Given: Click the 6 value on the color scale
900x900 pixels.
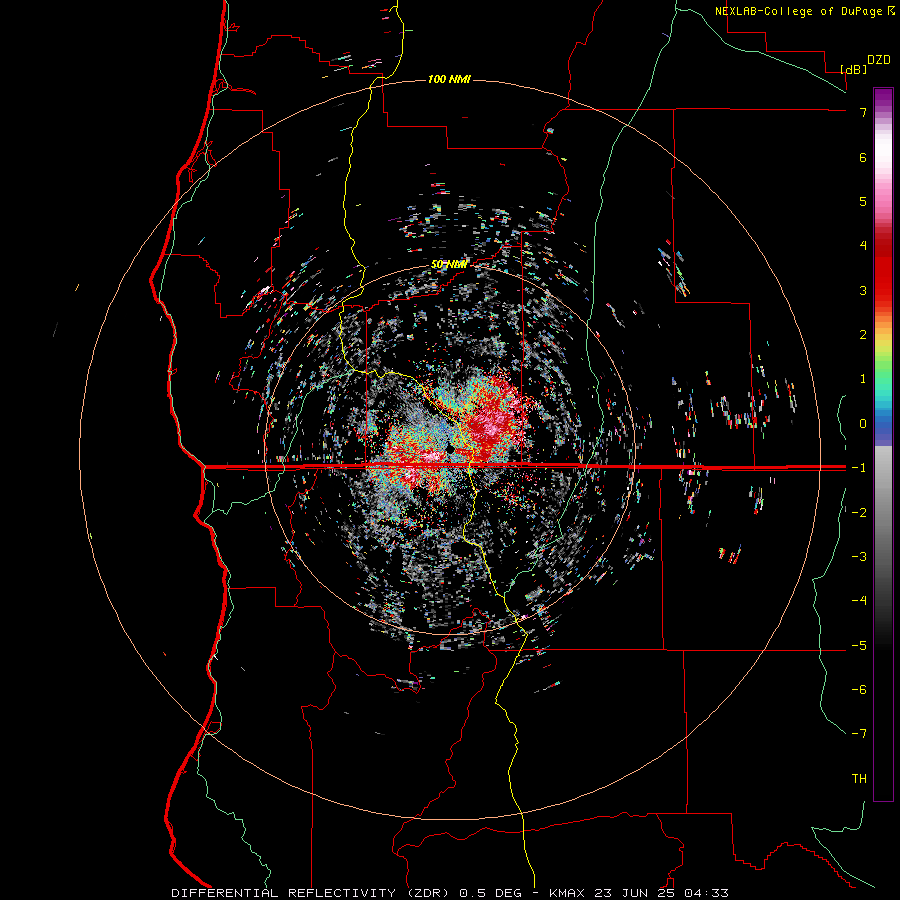Looking at the screenshot, I should 863,157.
